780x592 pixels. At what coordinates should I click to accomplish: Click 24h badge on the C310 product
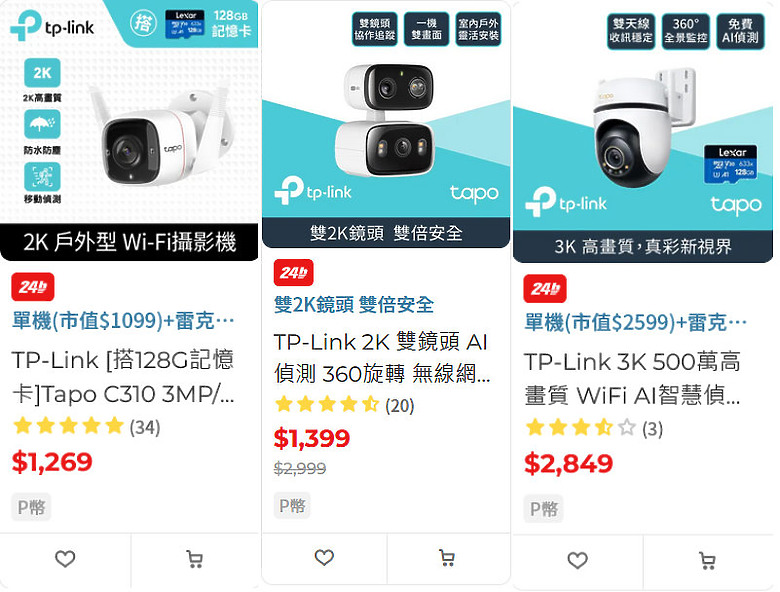pos(33,287)
